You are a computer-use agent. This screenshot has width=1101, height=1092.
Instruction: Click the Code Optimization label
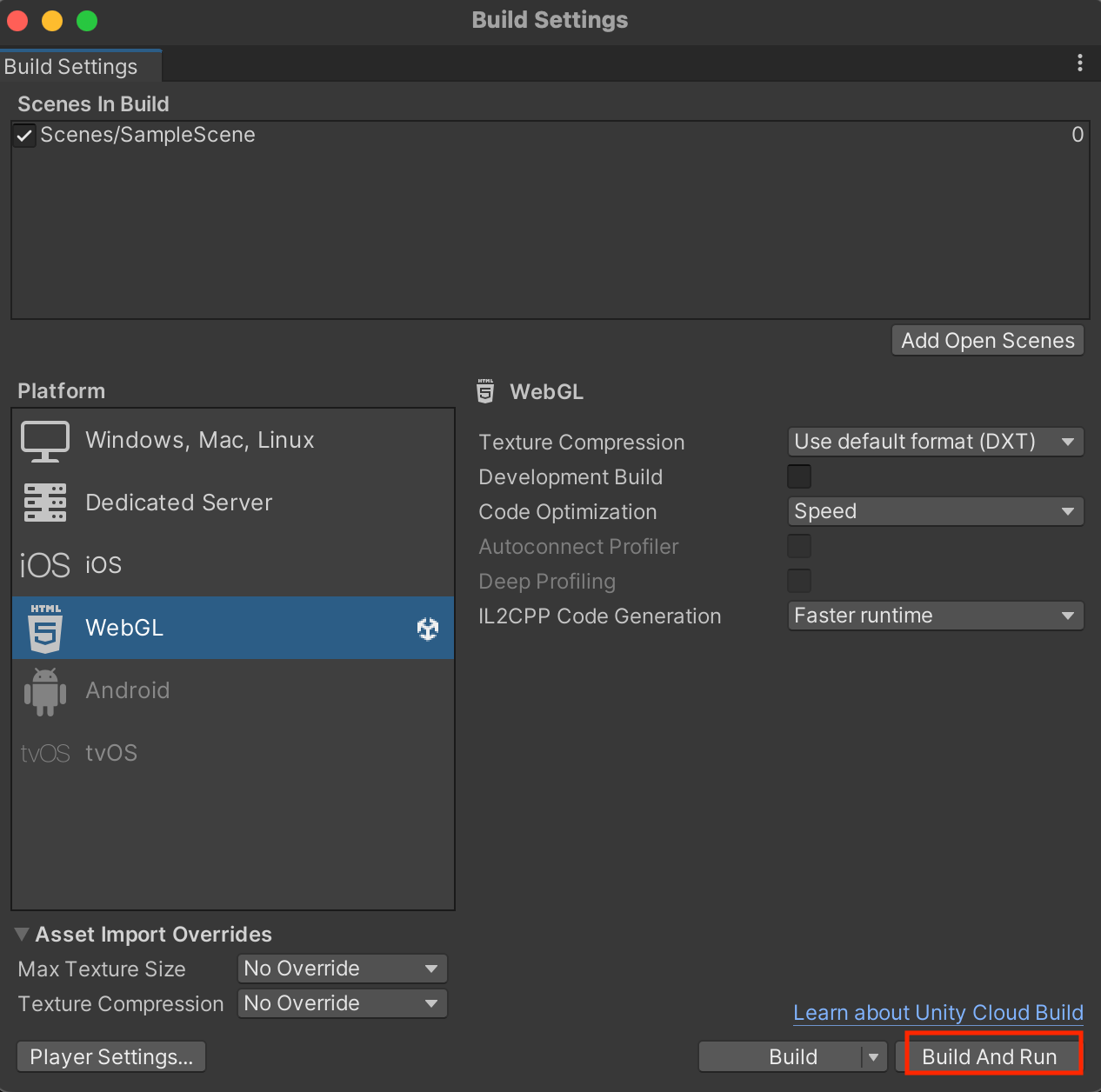[568, 512]
